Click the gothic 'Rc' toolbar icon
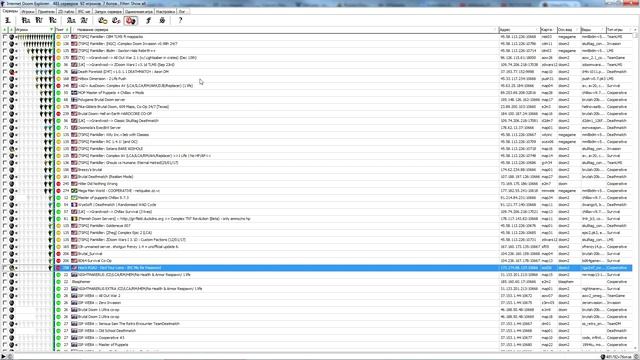The width and height of the screenshot is (640, 360). [53, 20]
